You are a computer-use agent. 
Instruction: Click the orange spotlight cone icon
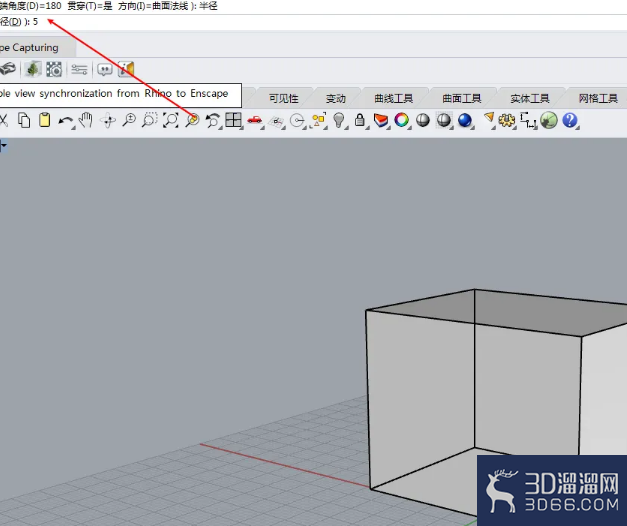tap(489, 119)
